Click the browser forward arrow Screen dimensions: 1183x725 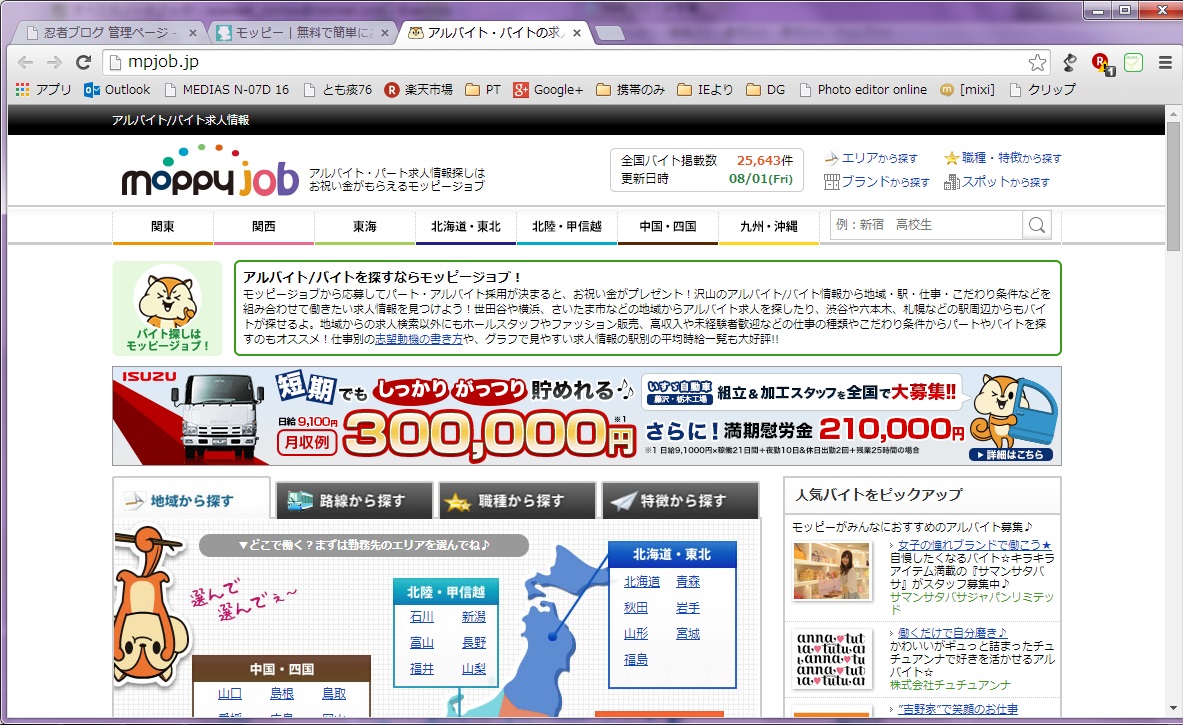54,63
